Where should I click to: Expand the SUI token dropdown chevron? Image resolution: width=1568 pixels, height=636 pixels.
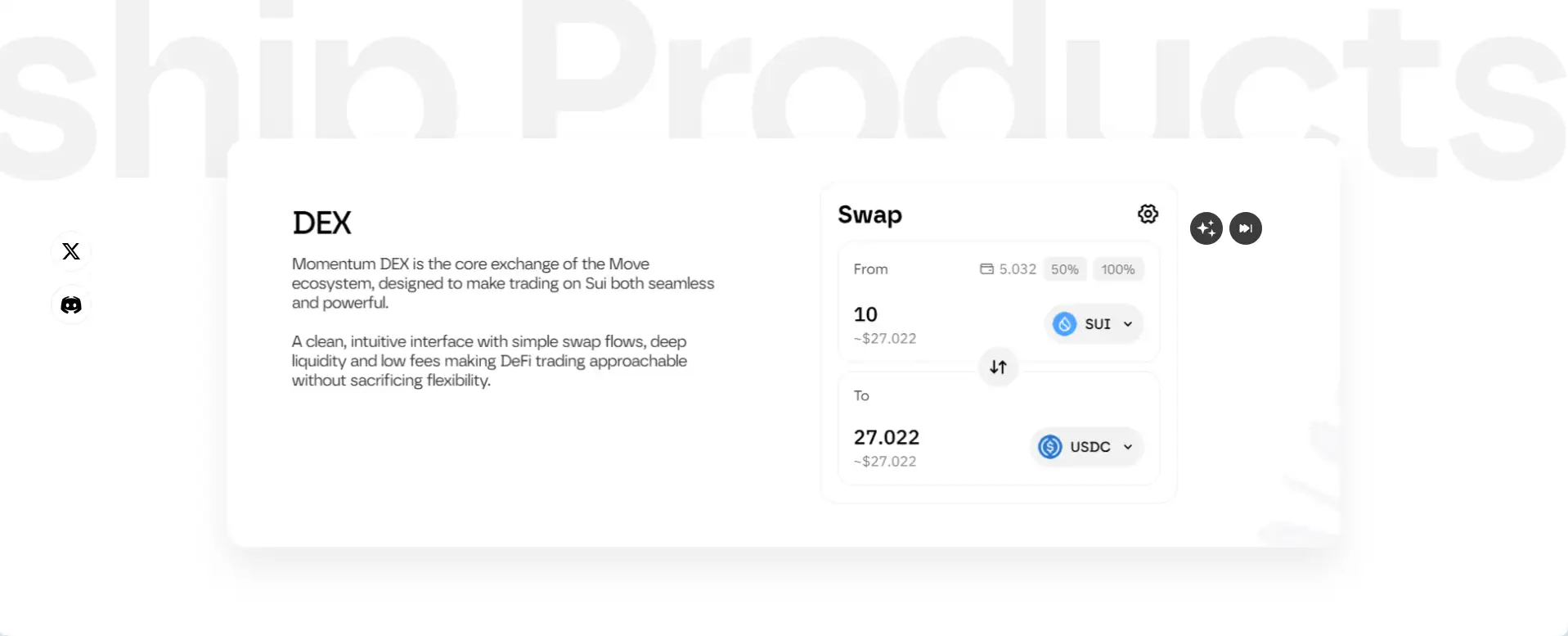point(1128,324)
